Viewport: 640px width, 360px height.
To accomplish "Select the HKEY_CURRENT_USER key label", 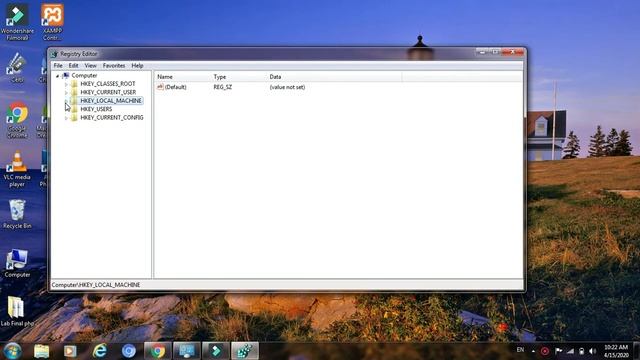I will pyautogui.click(x=108, y=92).
